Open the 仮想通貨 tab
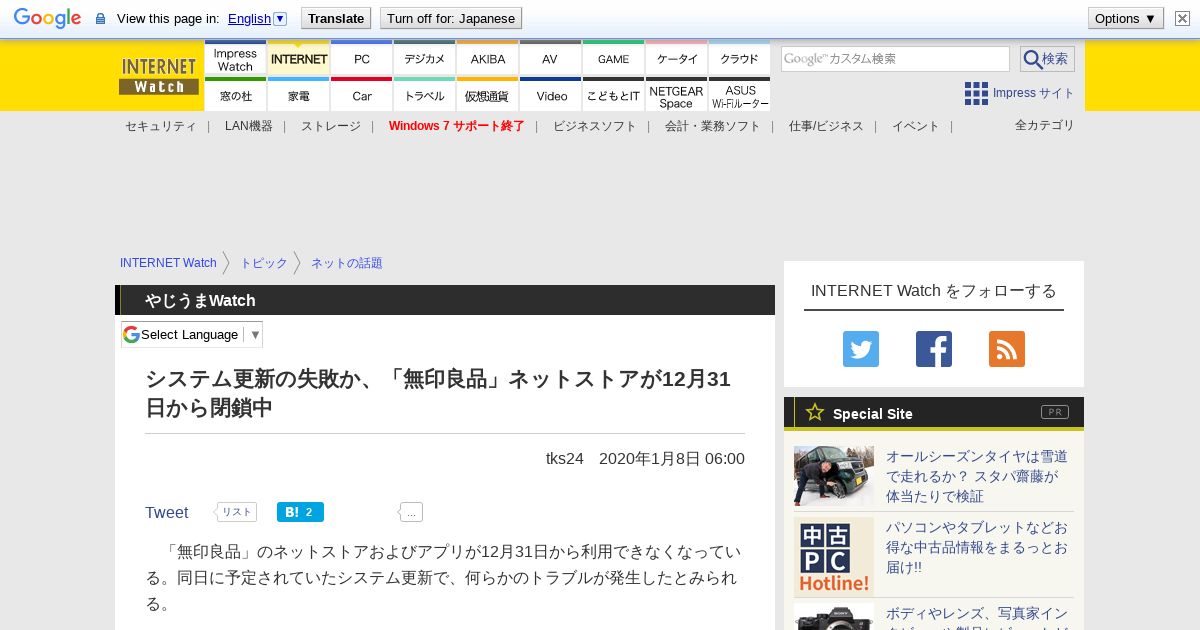1200x630 pixels. (488, 95)
